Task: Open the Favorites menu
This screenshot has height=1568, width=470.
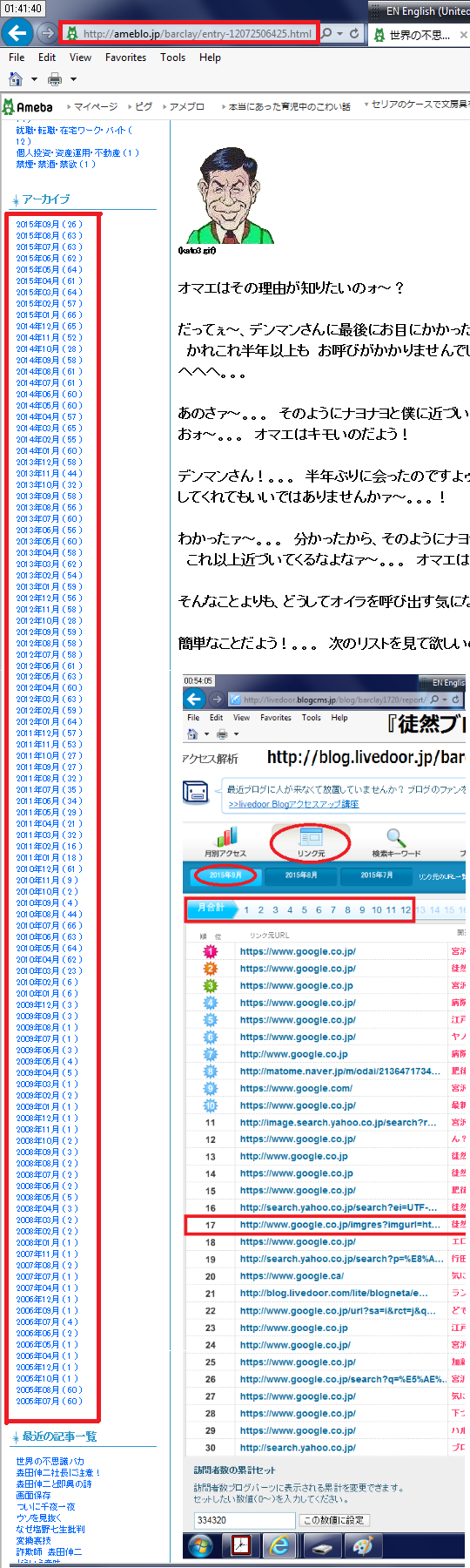Action: [x=125, y=57]
